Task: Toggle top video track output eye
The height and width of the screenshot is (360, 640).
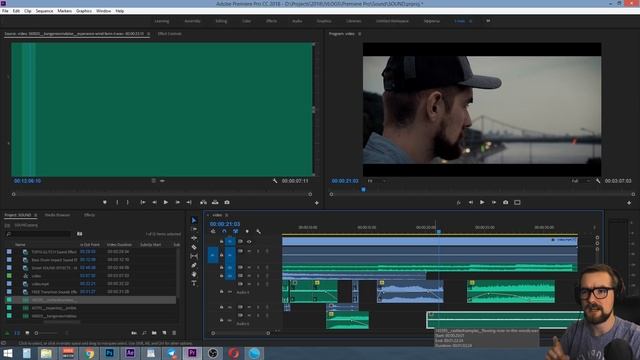Action: tap(249, 242)
